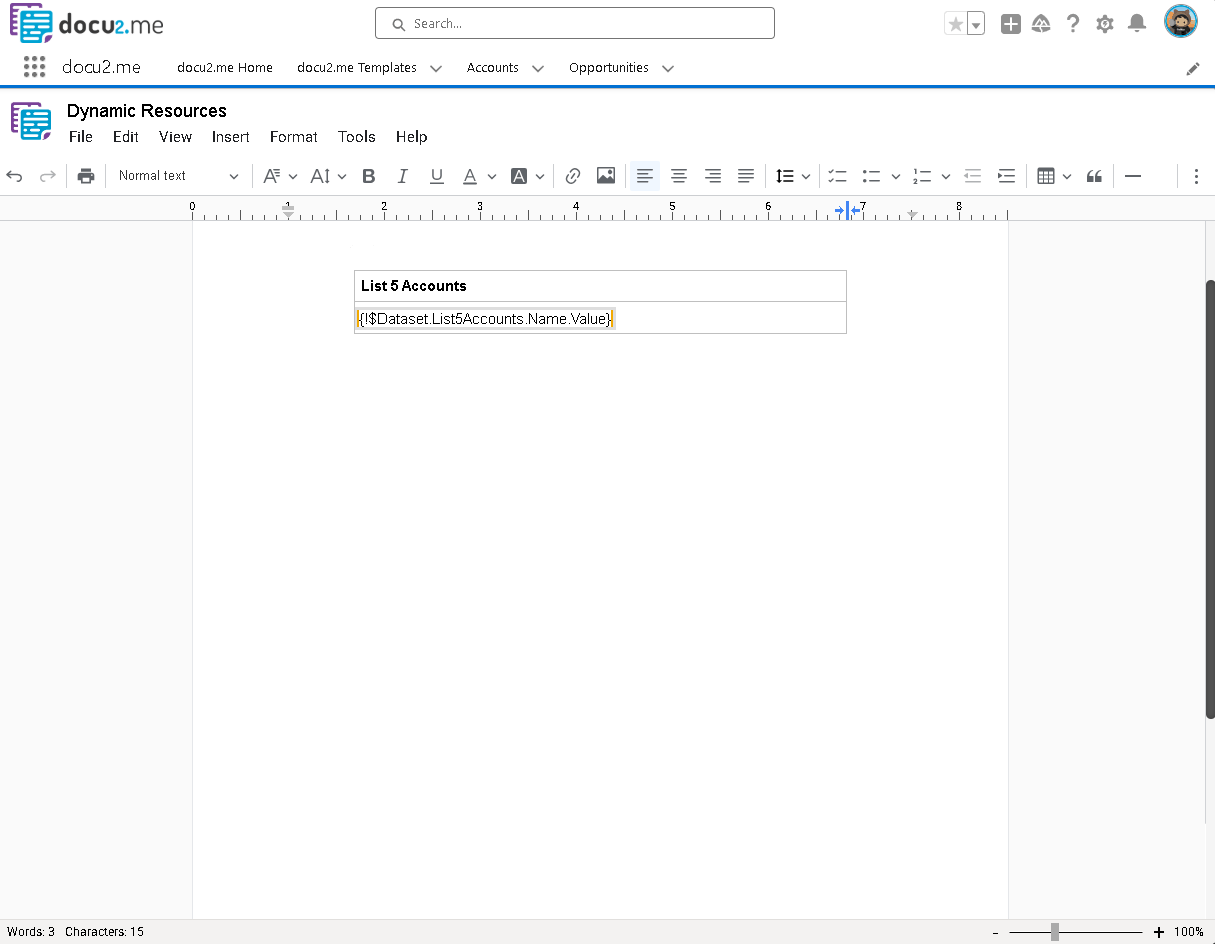
Task: Open the Insert menu
Action: click(231, 137)
